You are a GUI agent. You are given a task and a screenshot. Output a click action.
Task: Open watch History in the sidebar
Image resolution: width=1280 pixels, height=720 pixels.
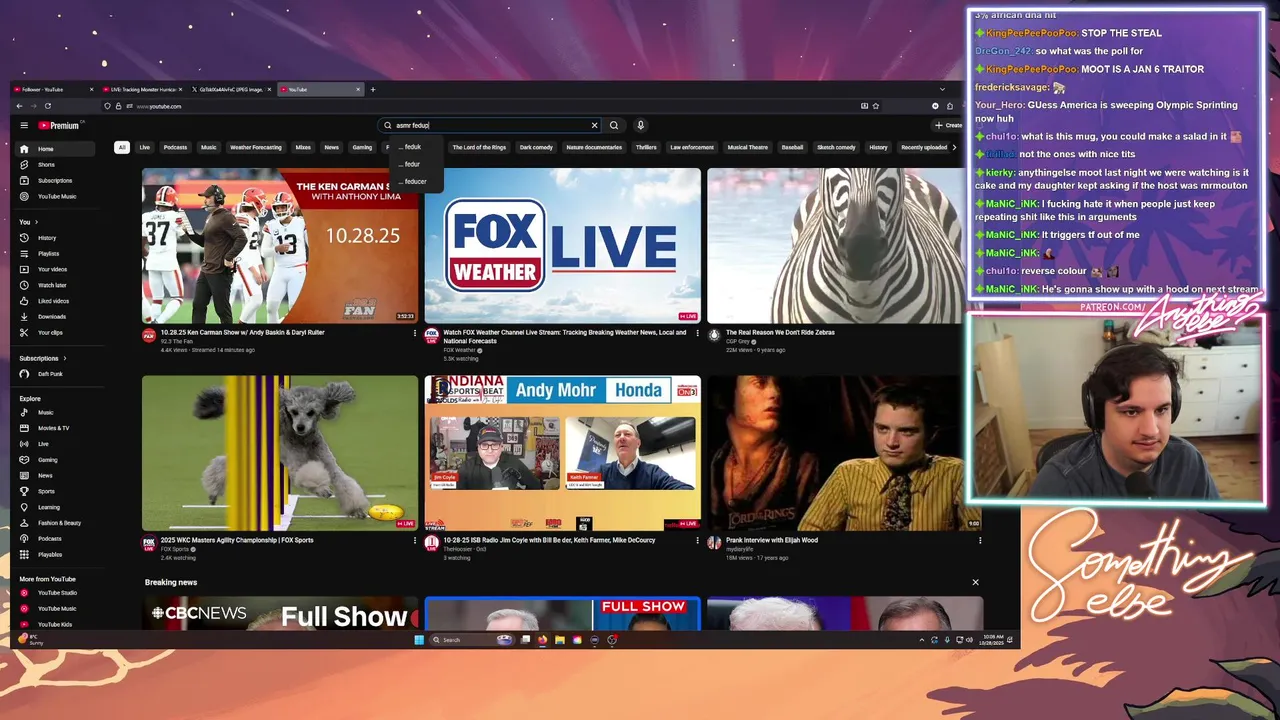tap(47, 238)
